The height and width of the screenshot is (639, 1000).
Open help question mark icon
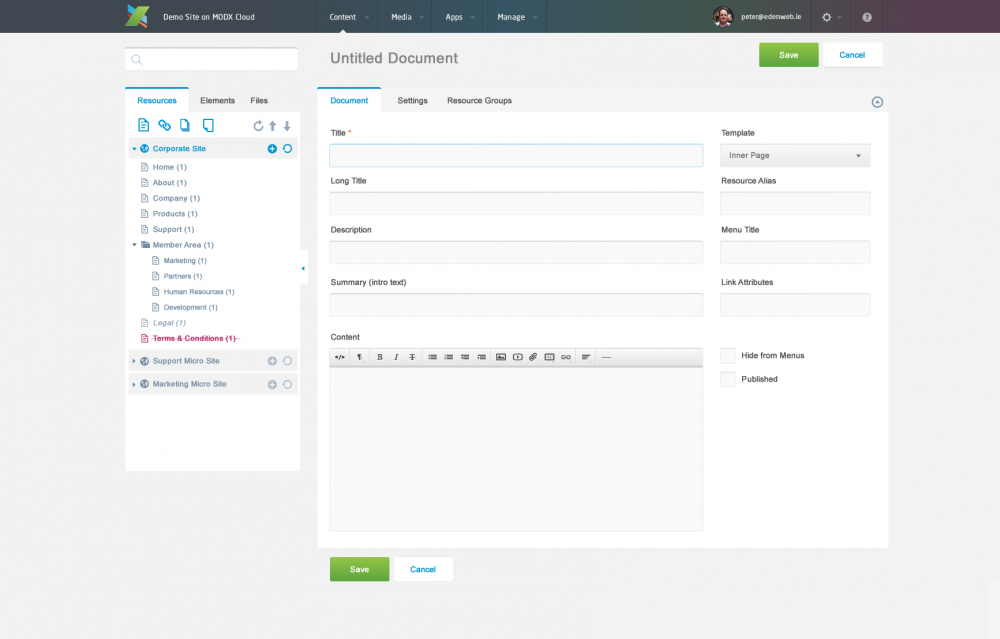tap(867, 17)
